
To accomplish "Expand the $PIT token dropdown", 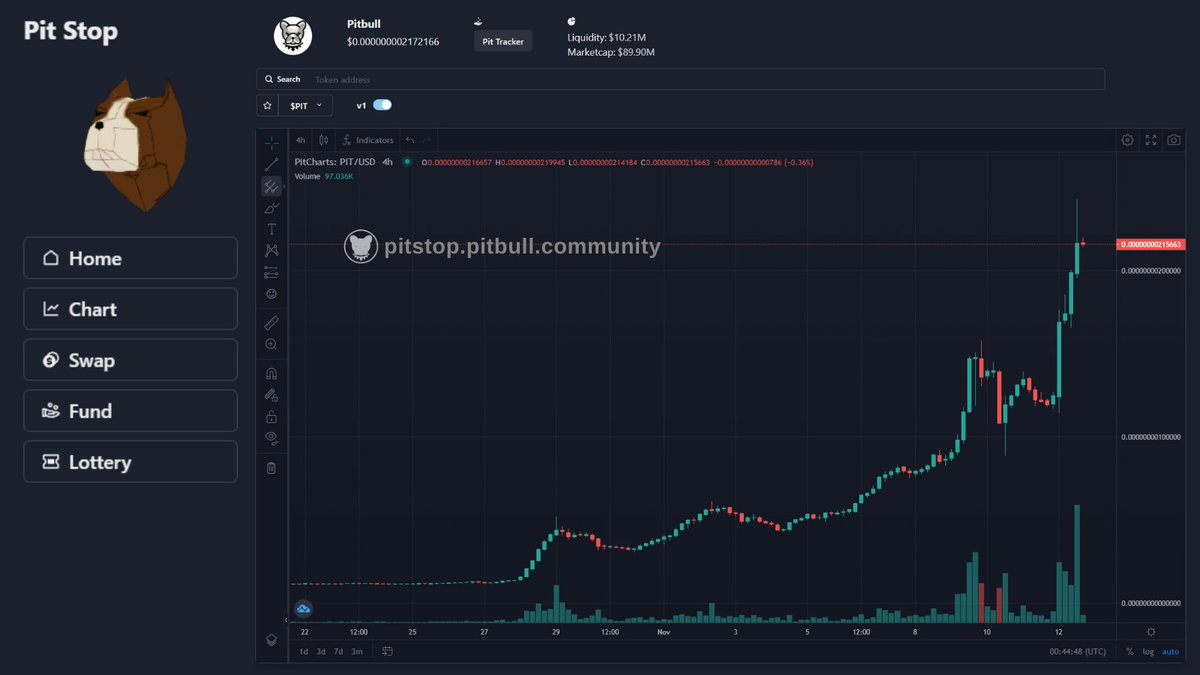I will (306, 105).
